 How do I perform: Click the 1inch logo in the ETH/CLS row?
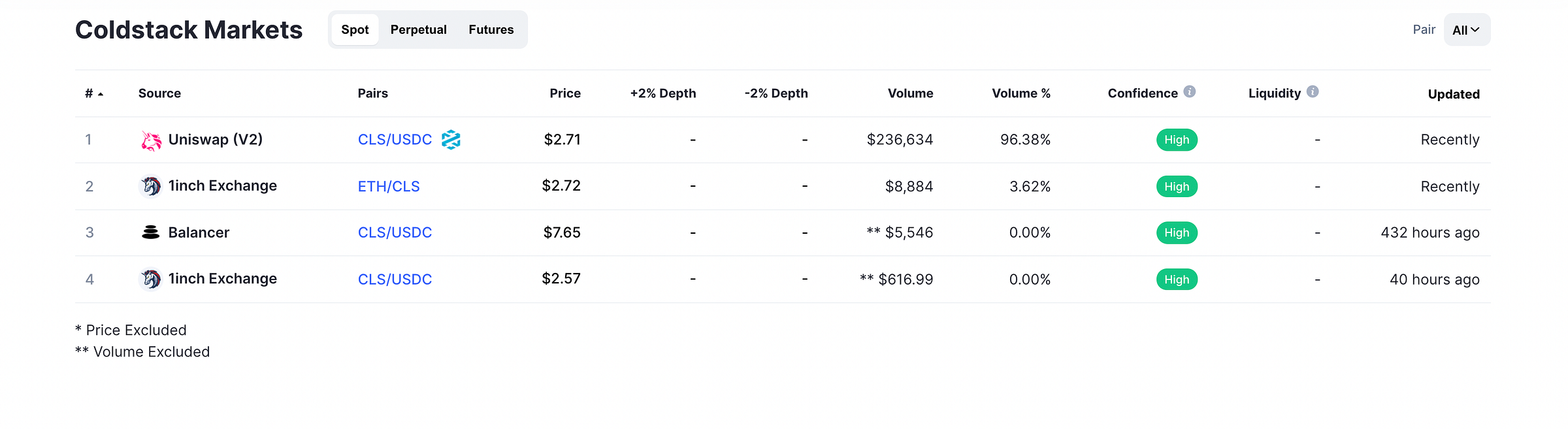pos(151,187)
